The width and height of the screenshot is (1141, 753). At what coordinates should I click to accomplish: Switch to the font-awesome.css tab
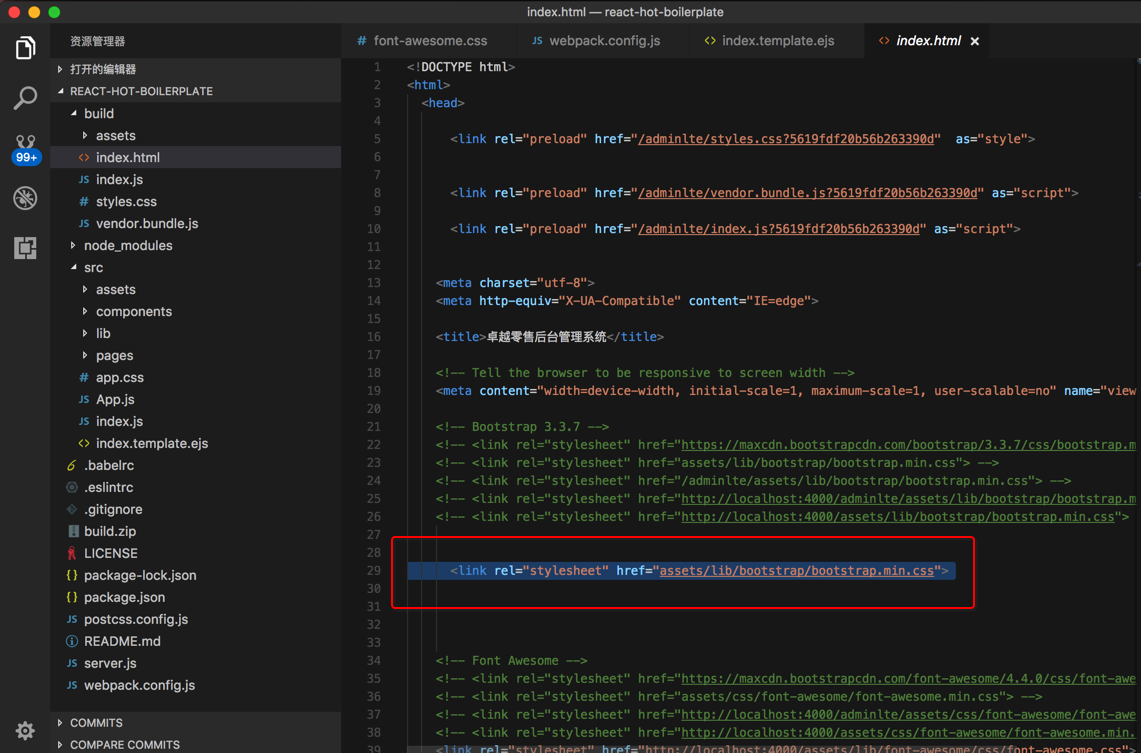tap(430, 41)
